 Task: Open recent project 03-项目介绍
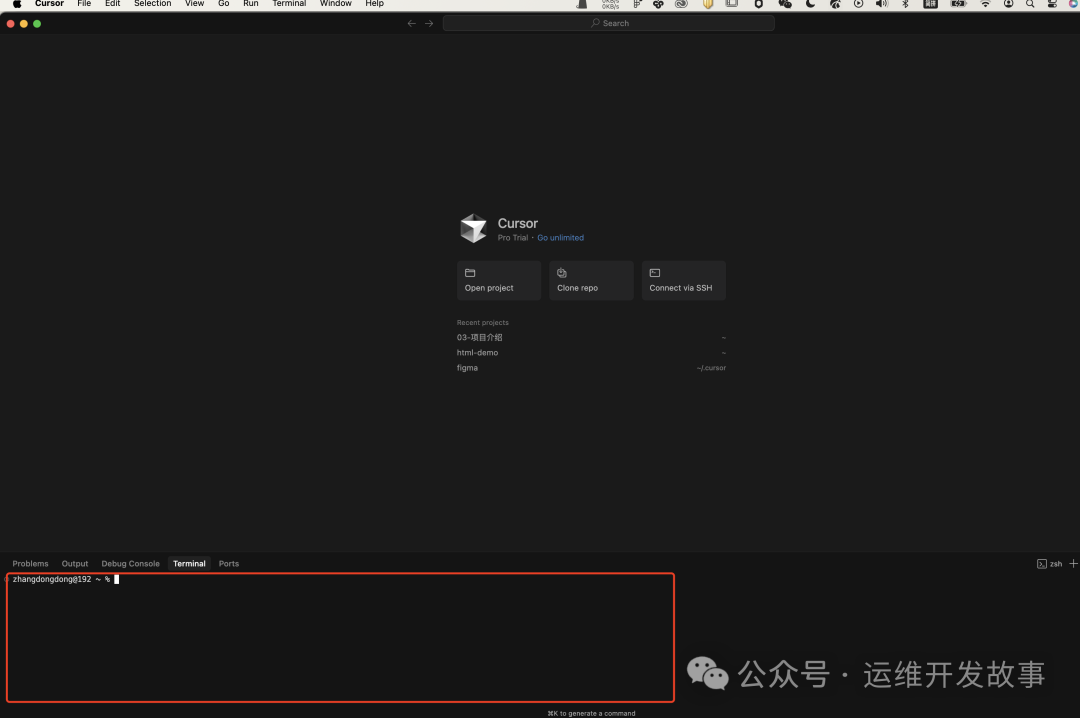coord(591,338)
